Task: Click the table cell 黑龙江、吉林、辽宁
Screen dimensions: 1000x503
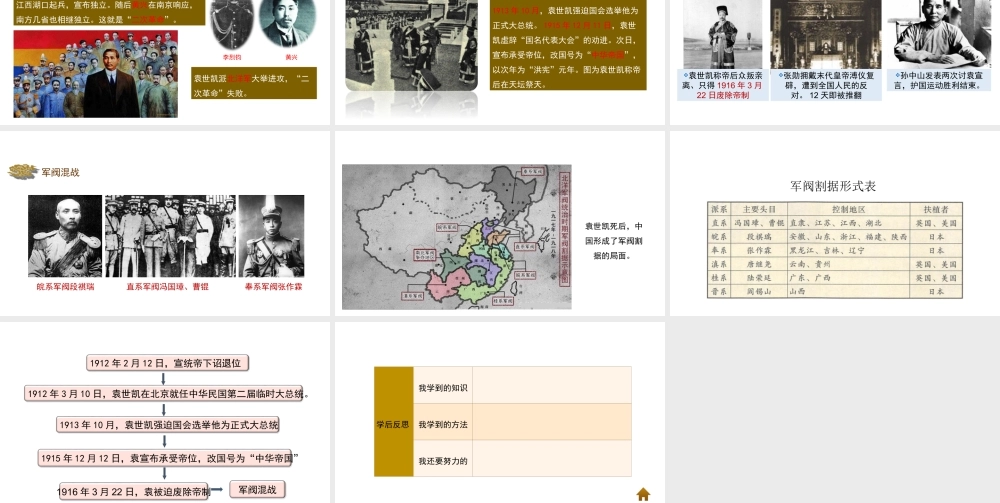Action: pyautogui.click(x=848, y=251)
